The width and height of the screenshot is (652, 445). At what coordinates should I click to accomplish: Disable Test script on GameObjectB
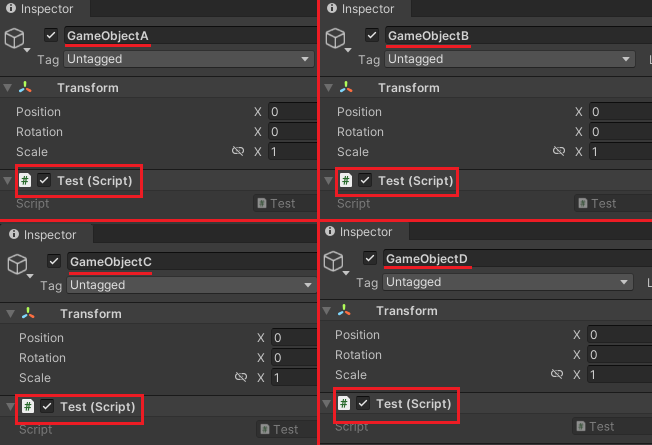pos(365,181)
